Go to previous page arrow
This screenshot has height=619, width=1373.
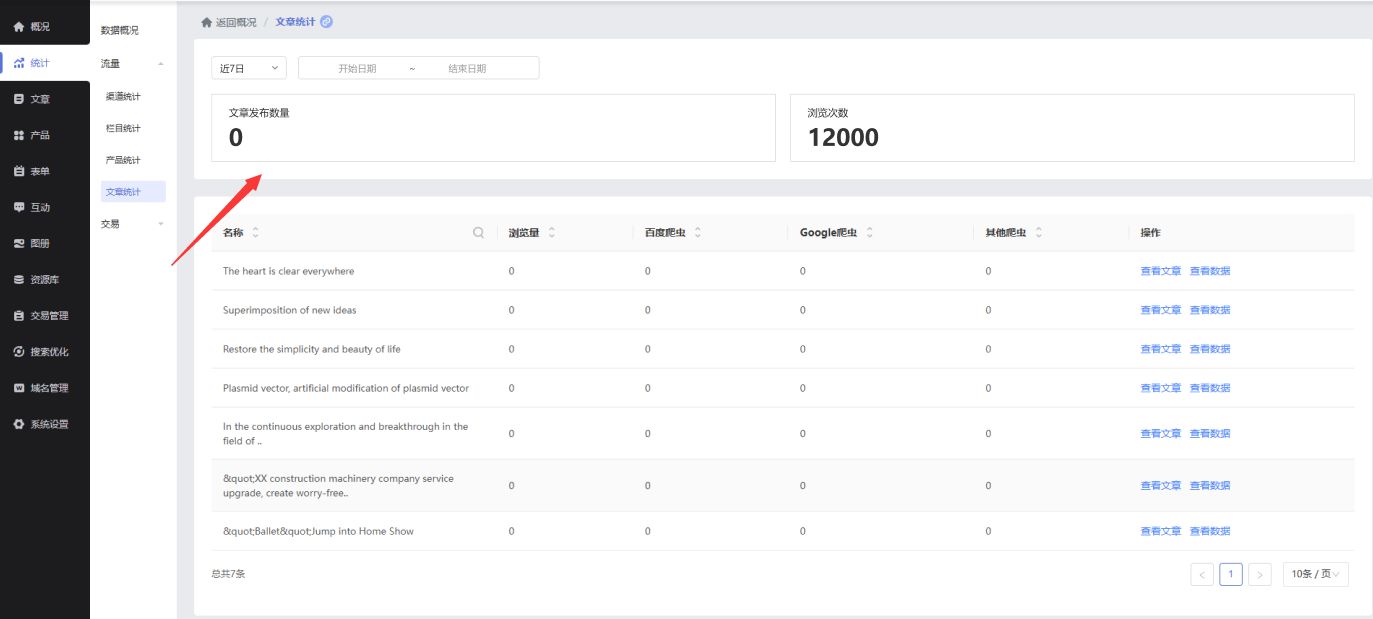[x=1202, y=574]
